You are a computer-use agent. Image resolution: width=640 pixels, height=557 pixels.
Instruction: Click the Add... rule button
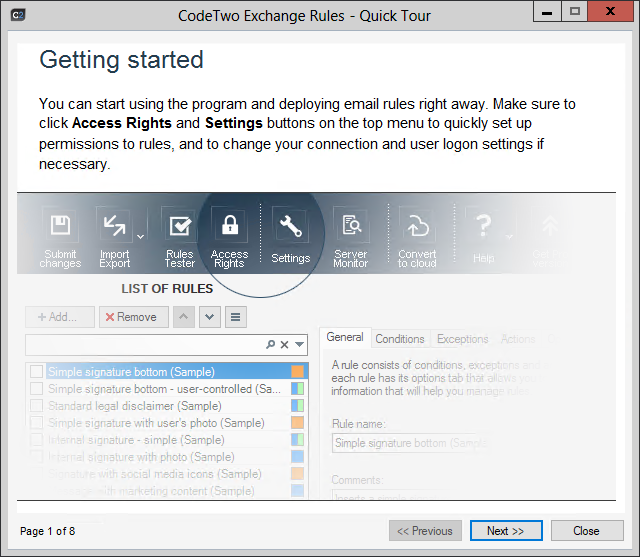60,317
